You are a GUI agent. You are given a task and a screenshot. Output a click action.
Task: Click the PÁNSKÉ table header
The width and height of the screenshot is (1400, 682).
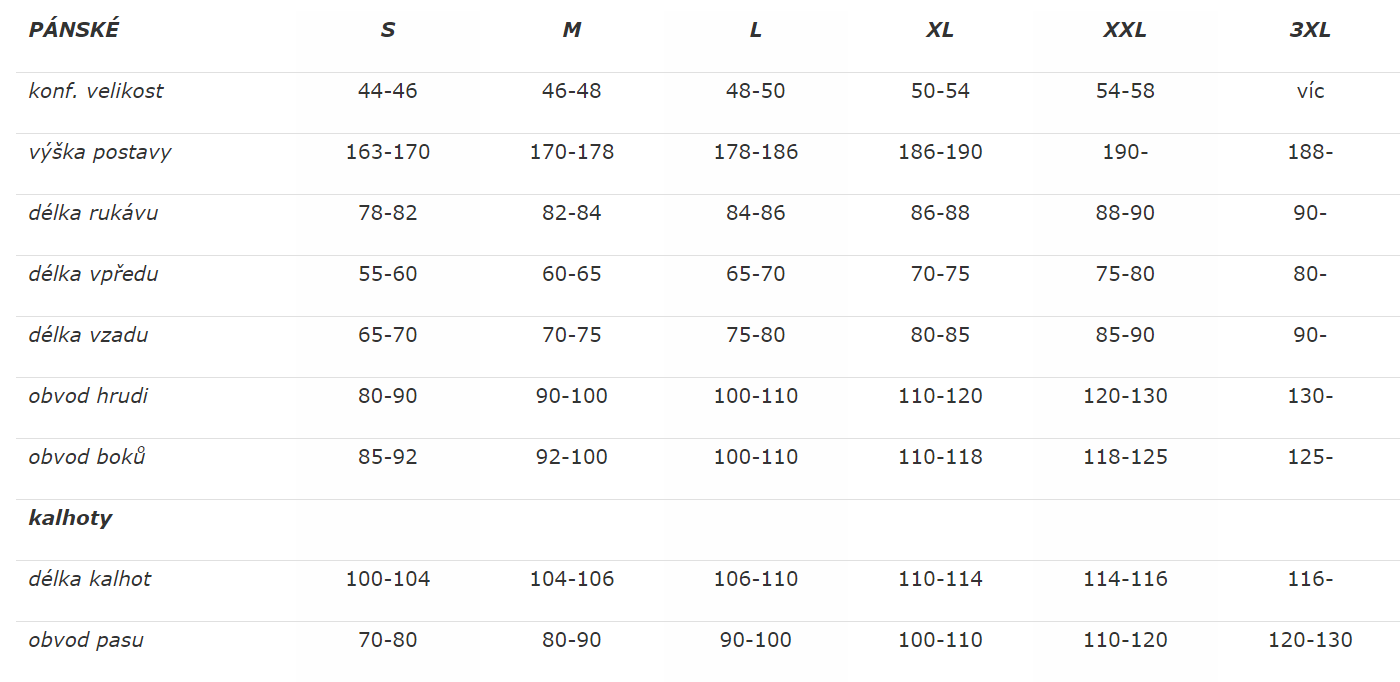(74, 30)
